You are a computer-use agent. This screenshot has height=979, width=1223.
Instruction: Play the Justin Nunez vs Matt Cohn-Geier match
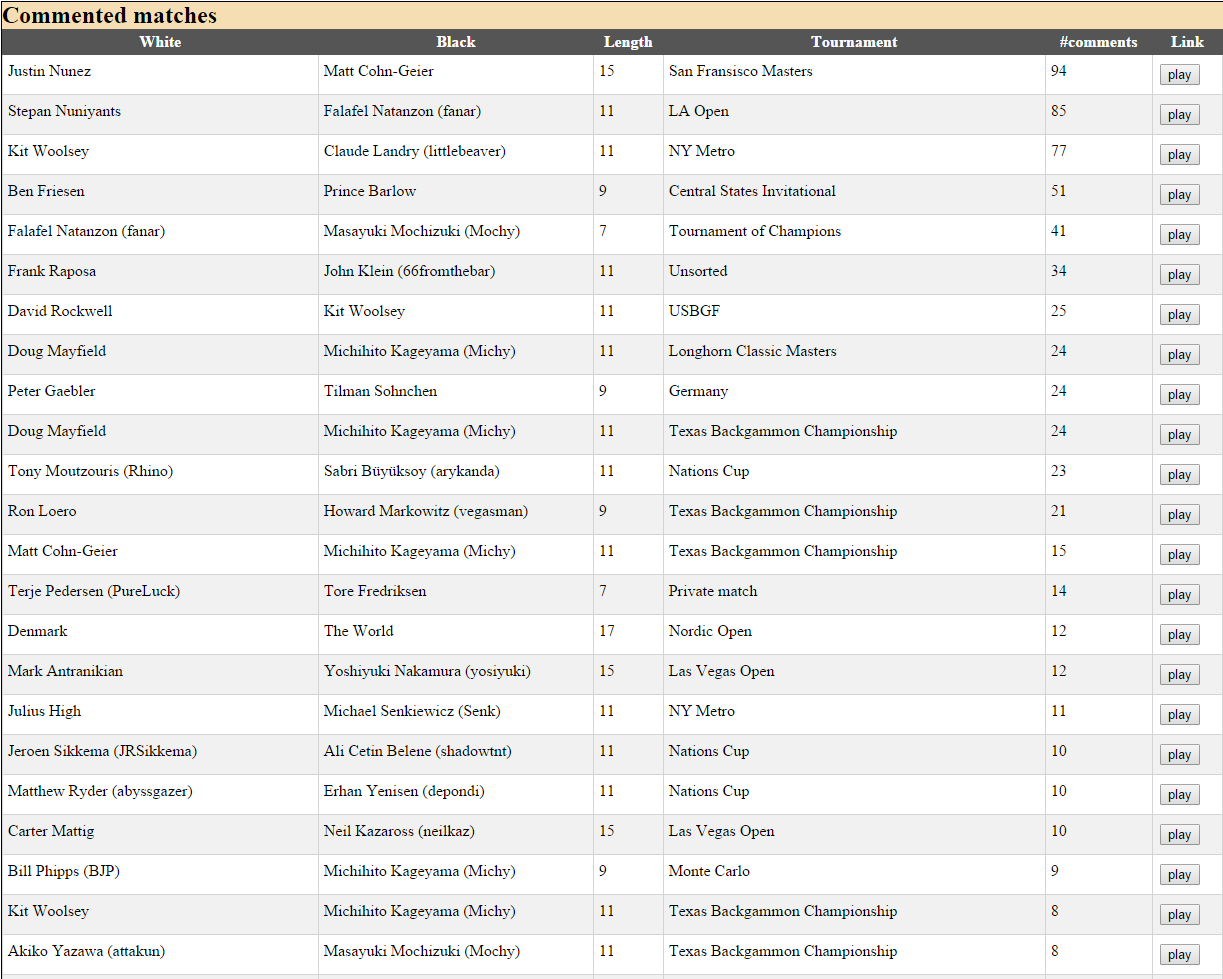pyautogui.click(x=1179, y=75)
